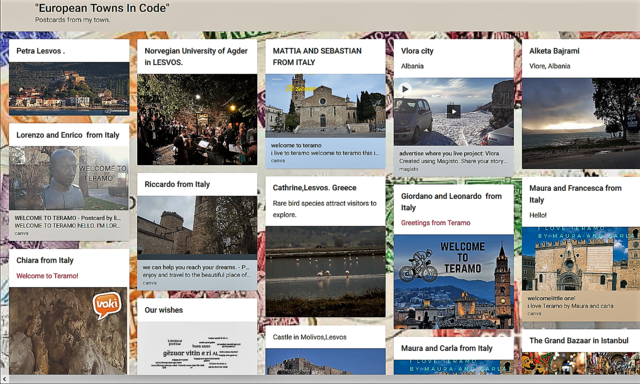Click the 'European Towns In Code' board title
This screenshot has height=384, width=640.
click(102, 8)
